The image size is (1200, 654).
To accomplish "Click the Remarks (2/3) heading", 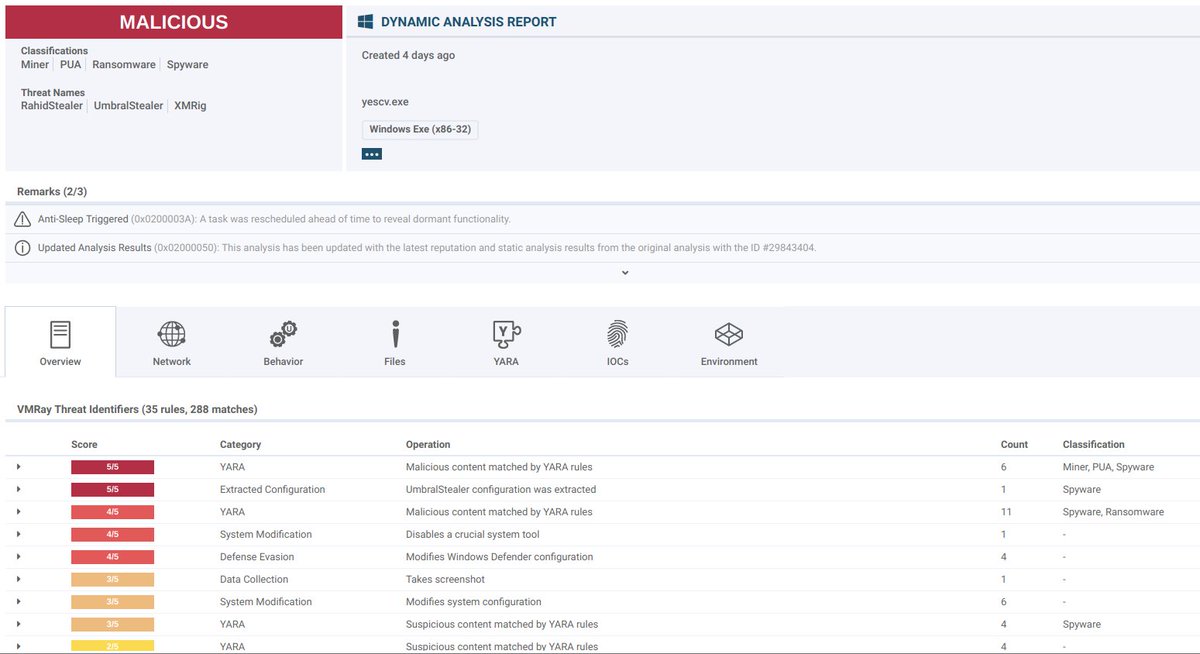I will click(x=52, y=191).
